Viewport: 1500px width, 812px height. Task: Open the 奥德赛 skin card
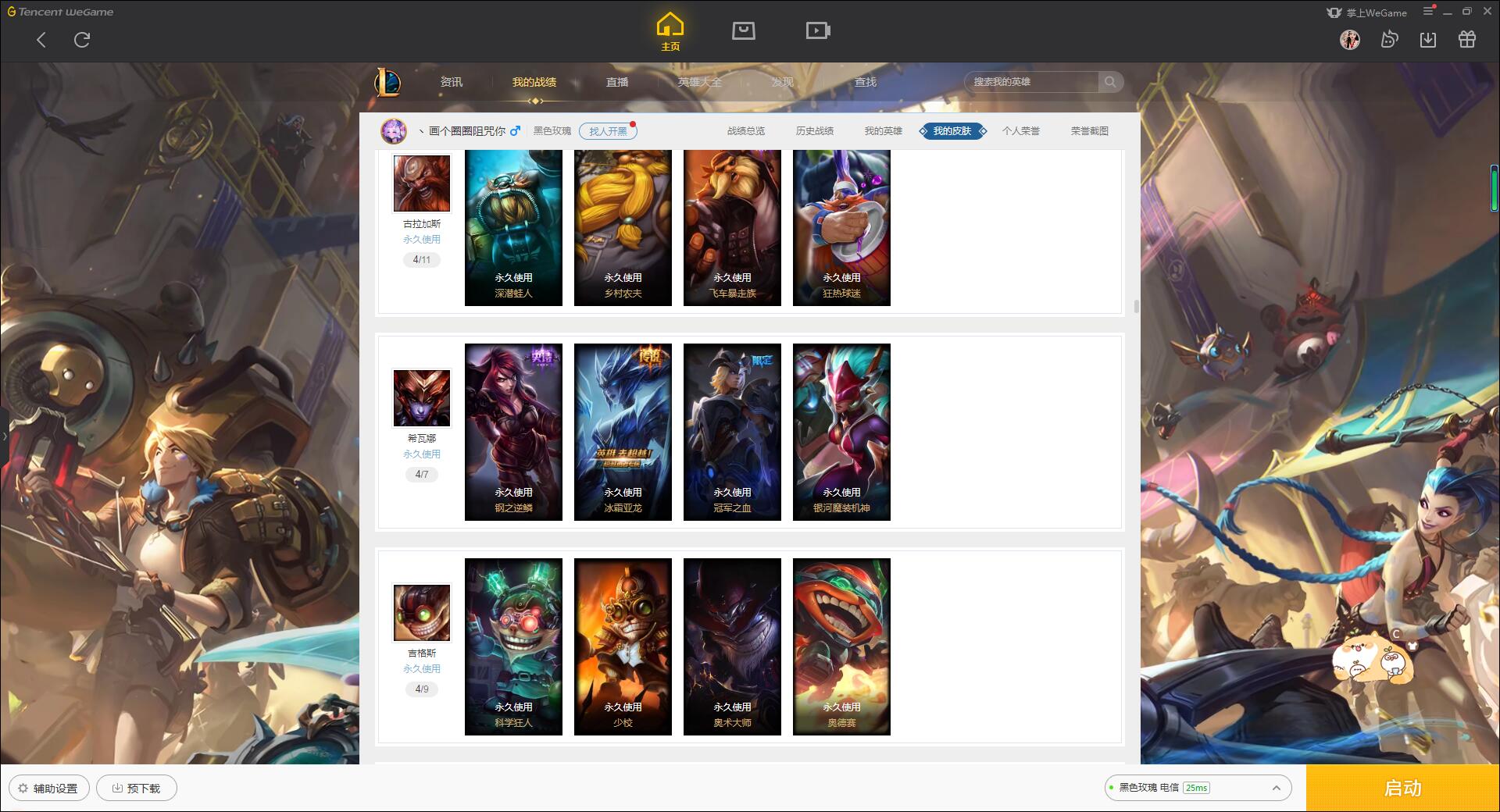point(841,646)
